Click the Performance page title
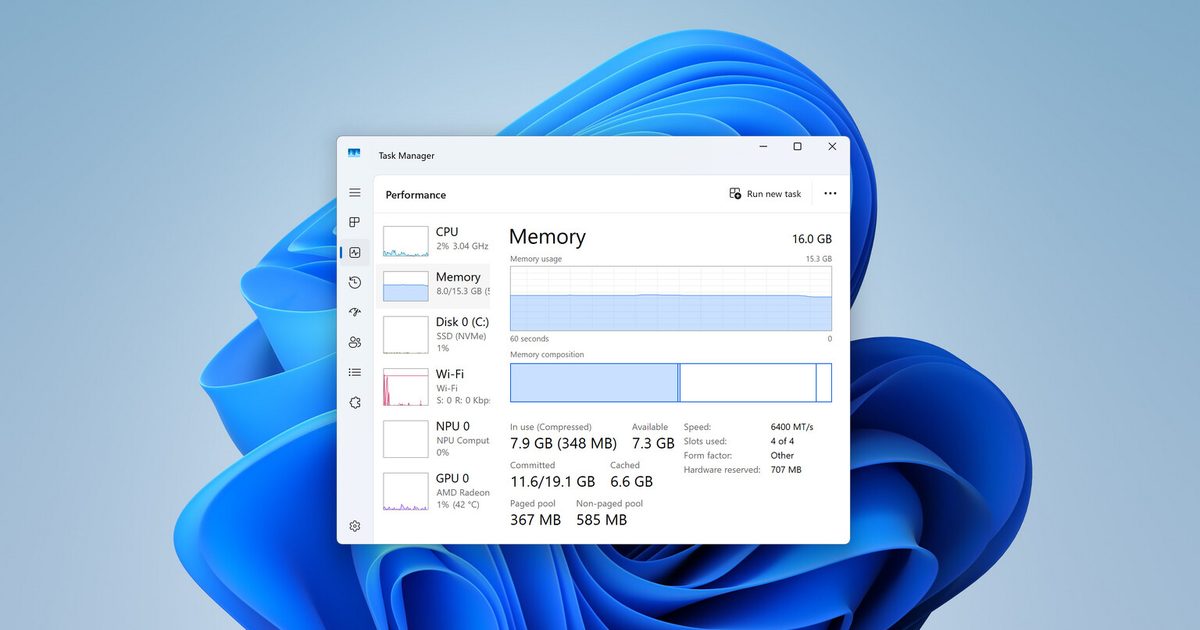The image size is (1200, 630). coord(416,195)
